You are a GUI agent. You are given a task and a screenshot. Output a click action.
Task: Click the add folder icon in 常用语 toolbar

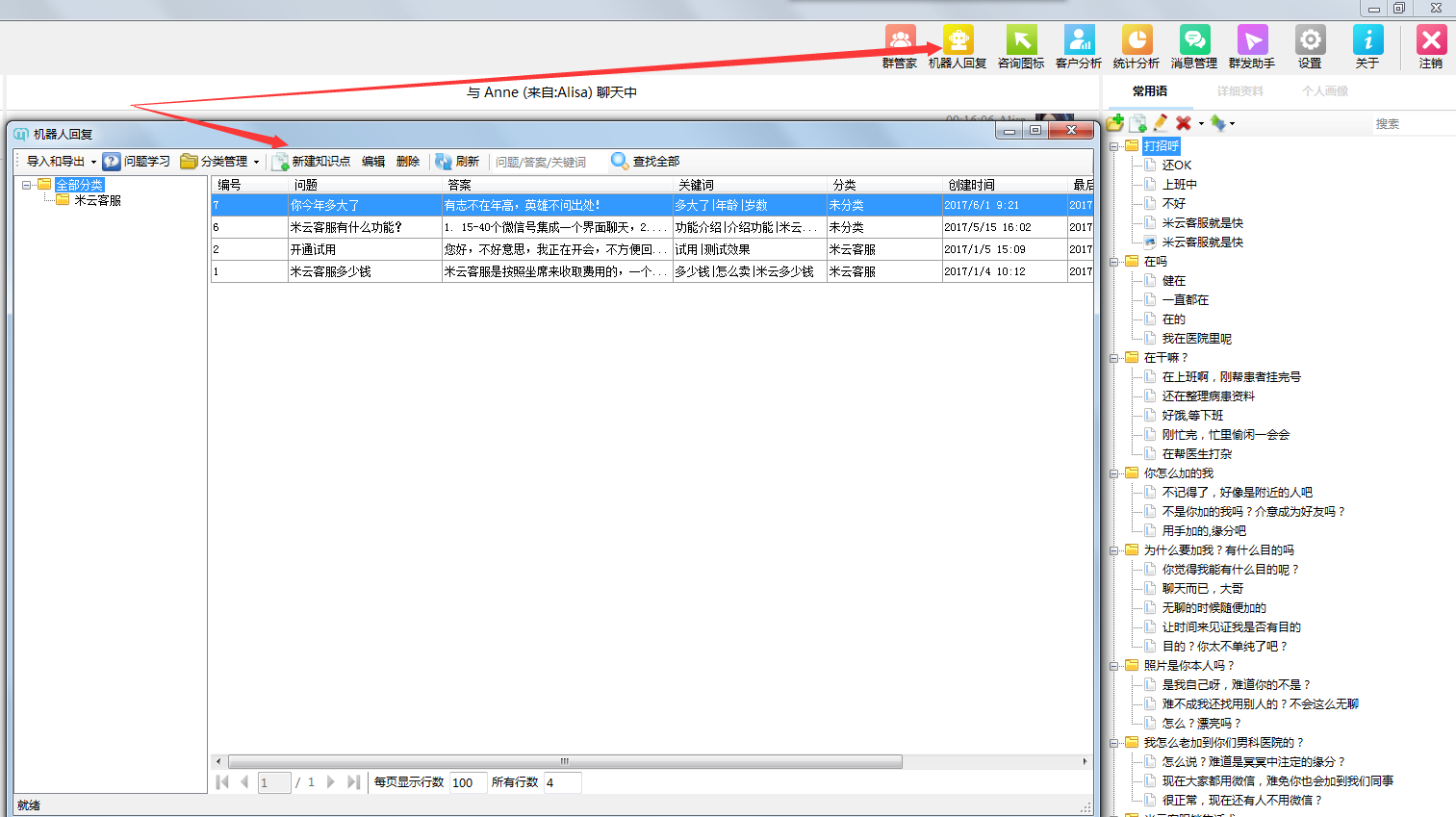click(1115, 123)
